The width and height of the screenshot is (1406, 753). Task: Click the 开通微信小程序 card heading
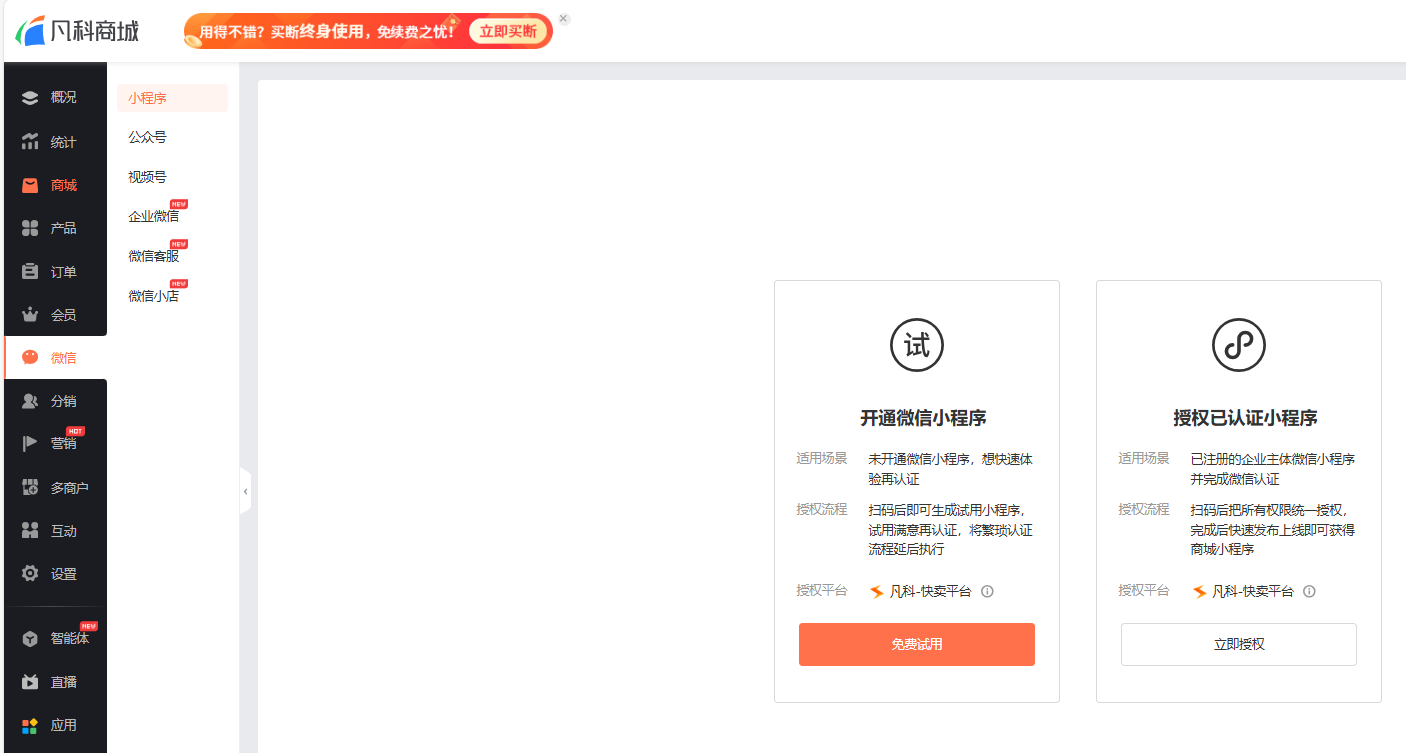click(924, 418)
